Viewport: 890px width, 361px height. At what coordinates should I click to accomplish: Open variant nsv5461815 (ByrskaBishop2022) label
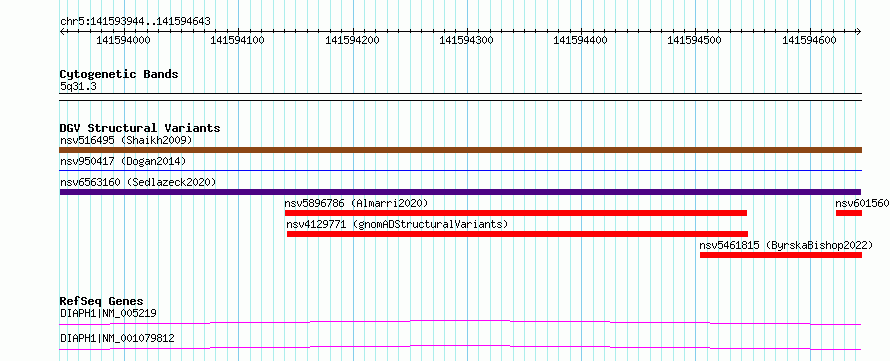[786, 245]
